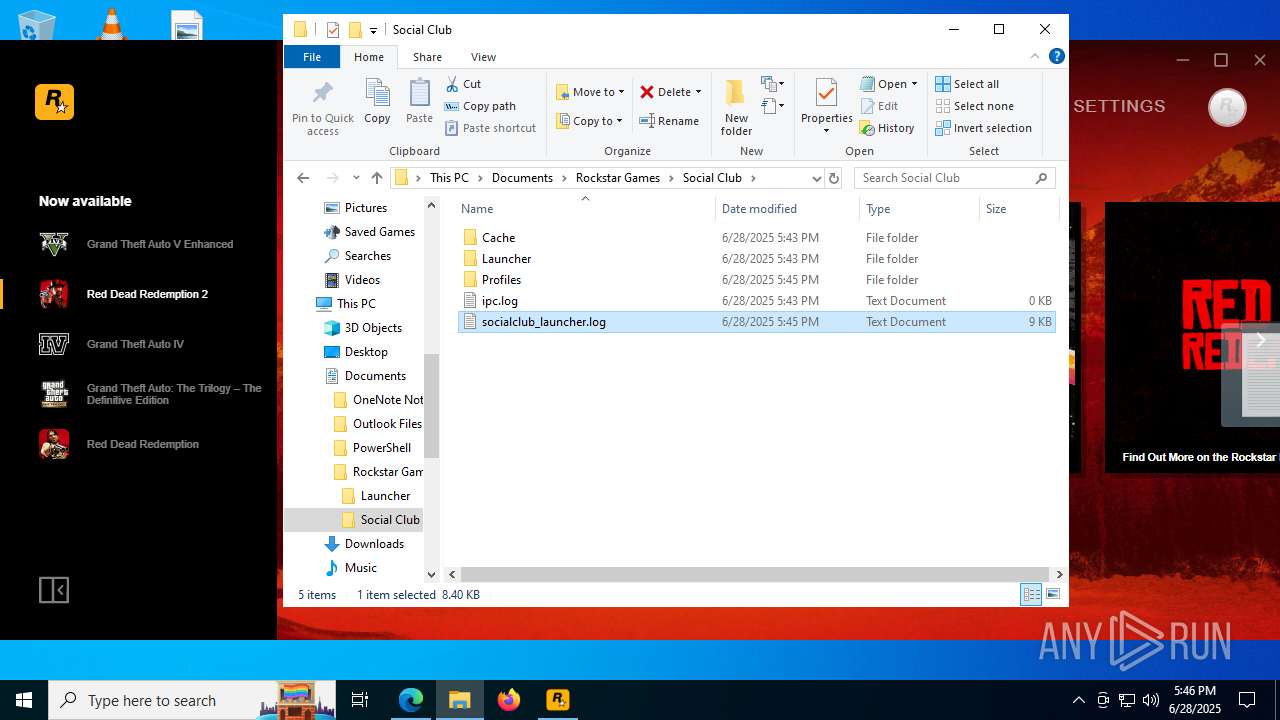Image resolution: width=1280 pixels, height=720 pixels.
Task: Create a New folder from ribbon
Action: coord(736,108)
